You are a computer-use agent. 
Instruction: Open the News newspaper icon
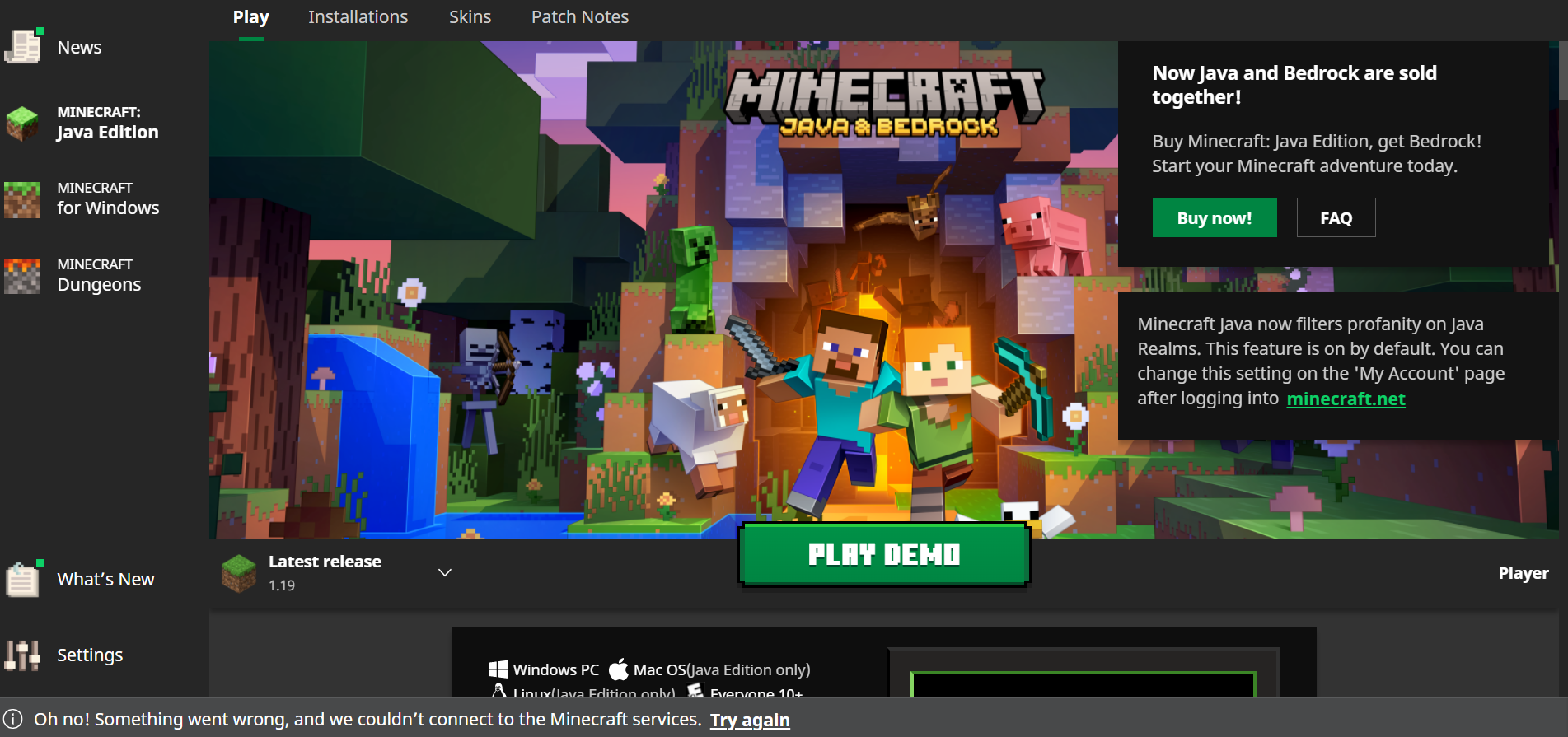23,47
